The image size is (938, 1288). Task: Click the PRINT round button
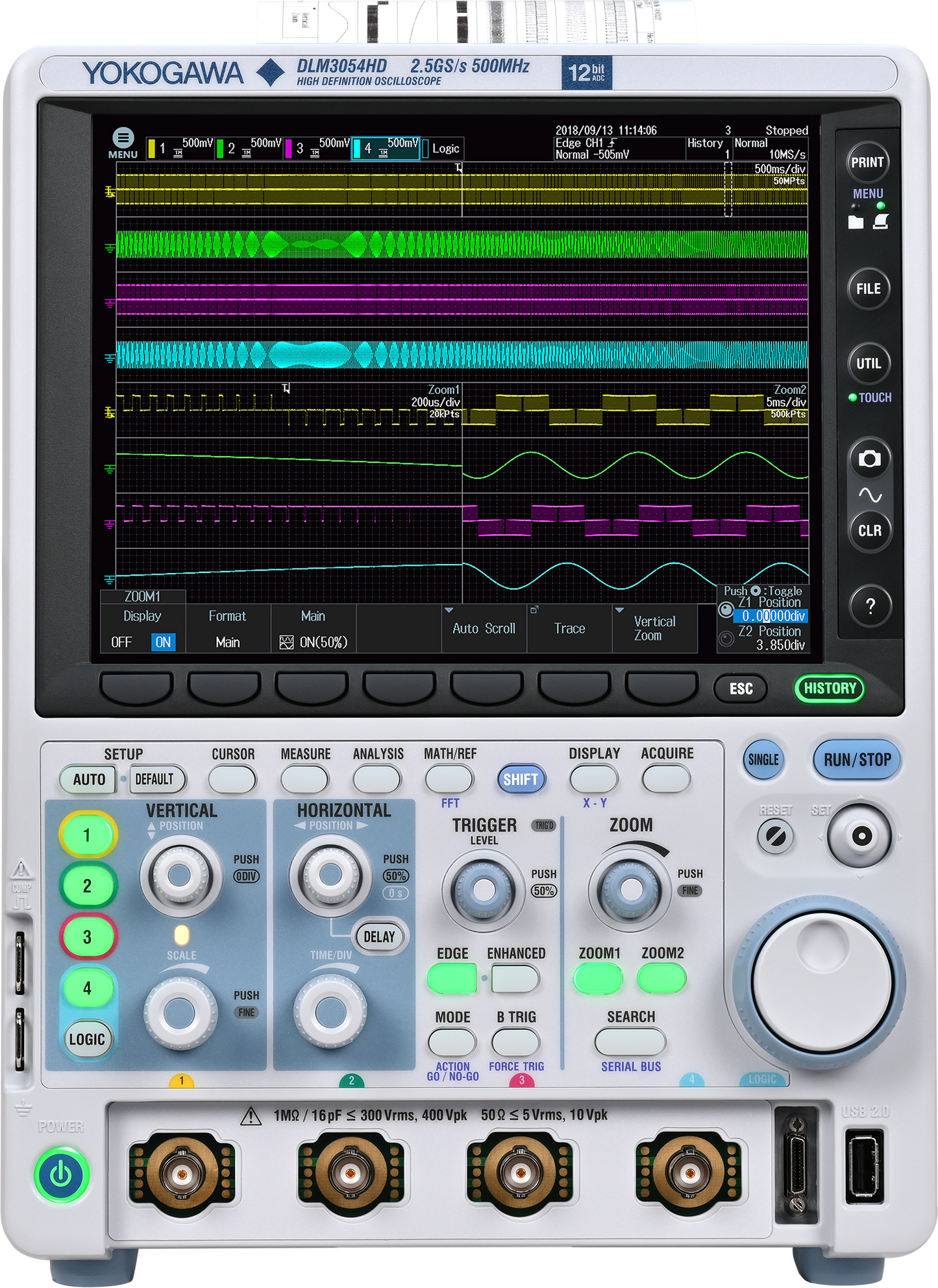(868, 162)
